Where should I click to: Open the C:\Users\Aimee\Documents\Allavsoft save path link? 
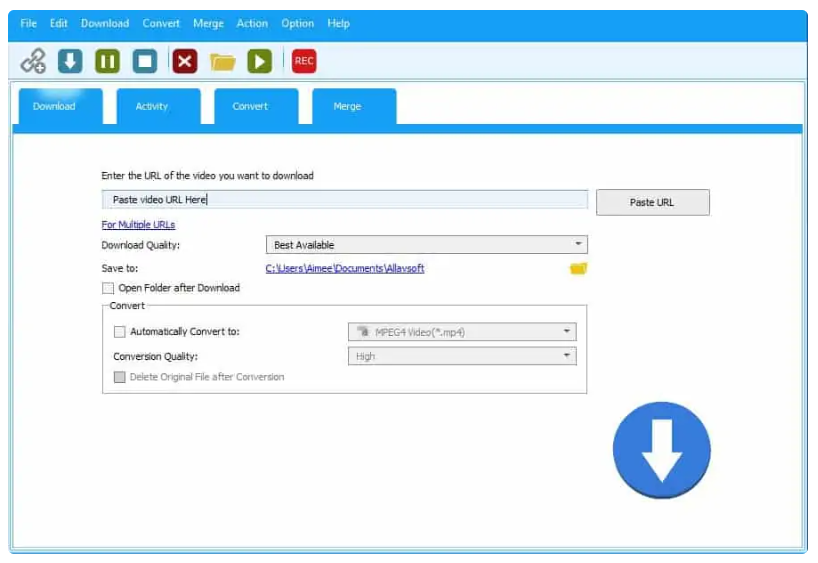(x=344, y=268)
